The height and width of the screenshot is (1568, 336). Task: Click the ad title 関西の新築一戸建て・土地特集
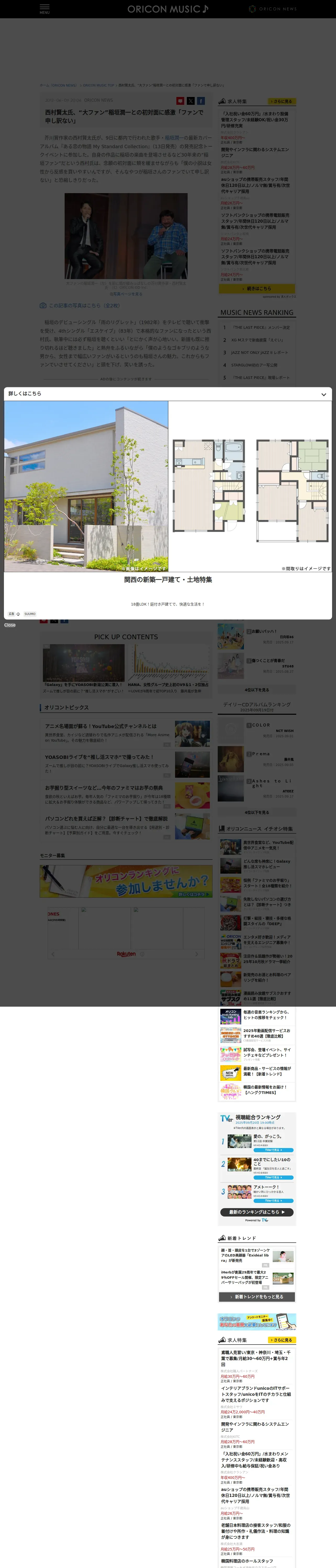168,580
